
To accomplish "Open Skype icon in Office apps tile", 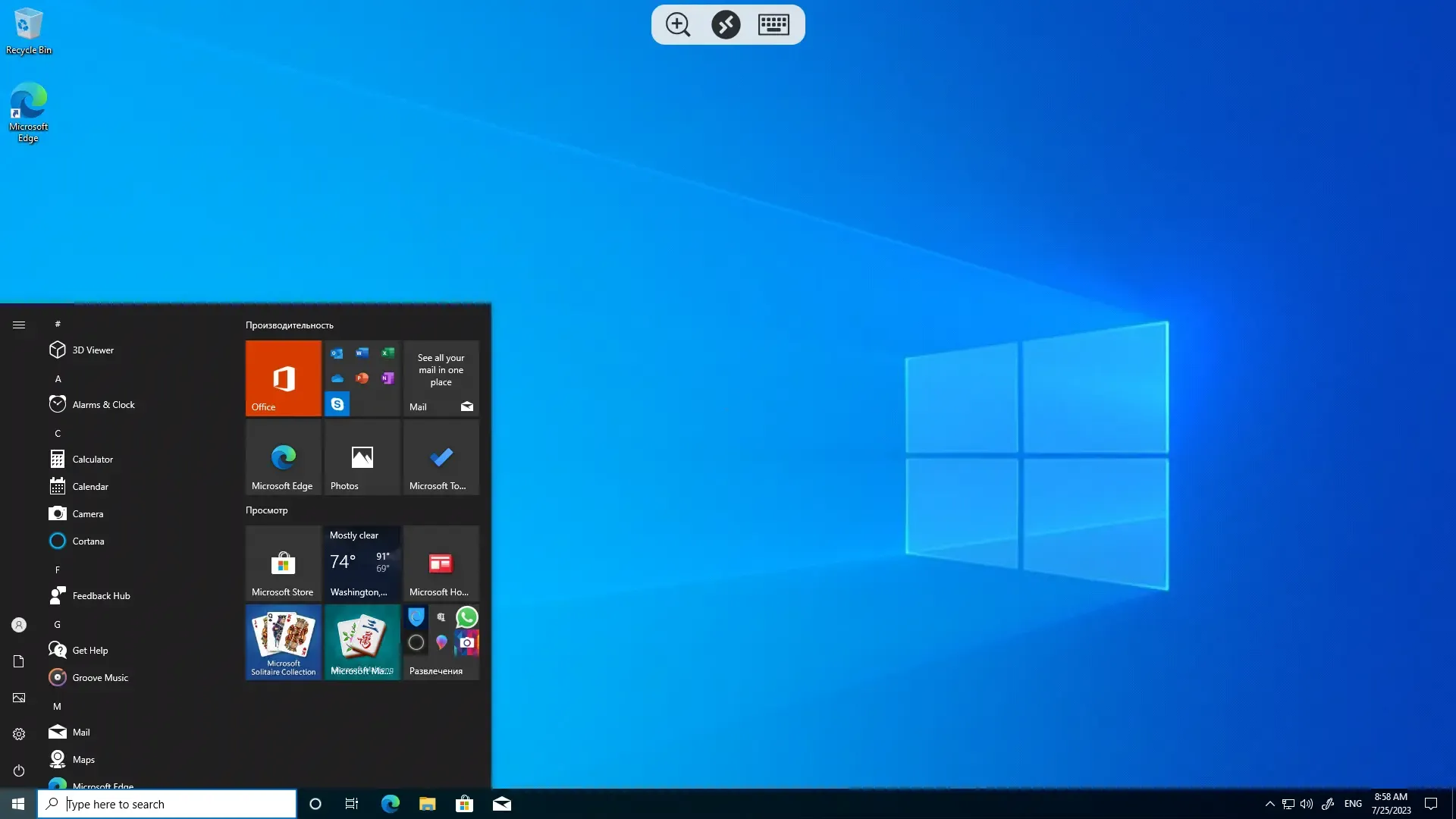I will pyautogui.click(x=337, y=404).
